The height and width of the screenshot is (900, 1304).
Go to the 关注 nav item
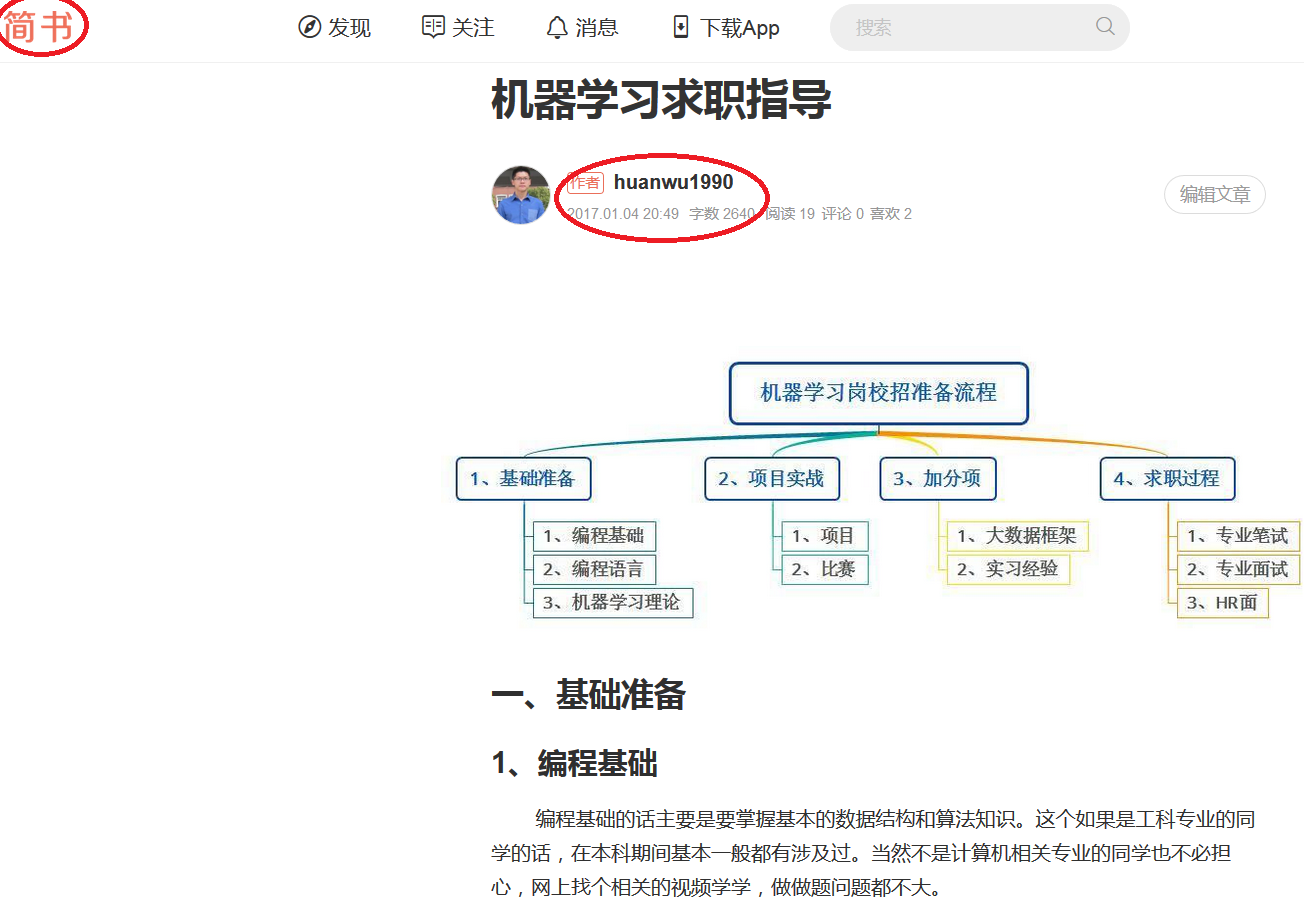pos(458,27)
